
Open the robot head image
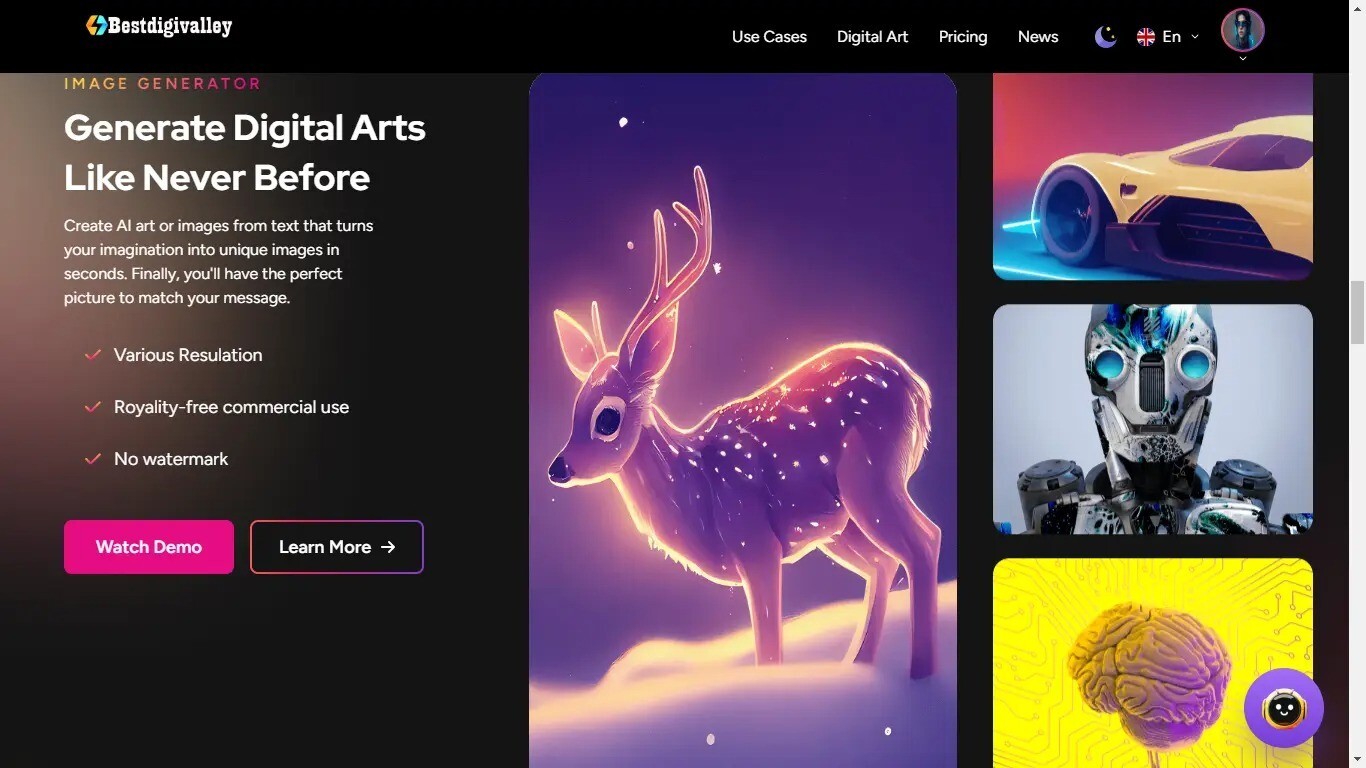[1153, 419]
